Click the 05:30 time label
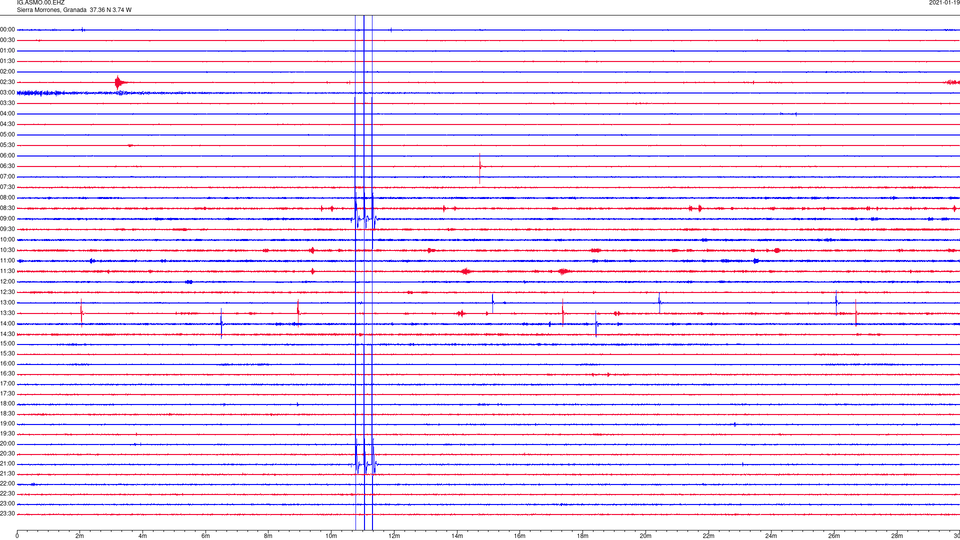 point(7,145)
